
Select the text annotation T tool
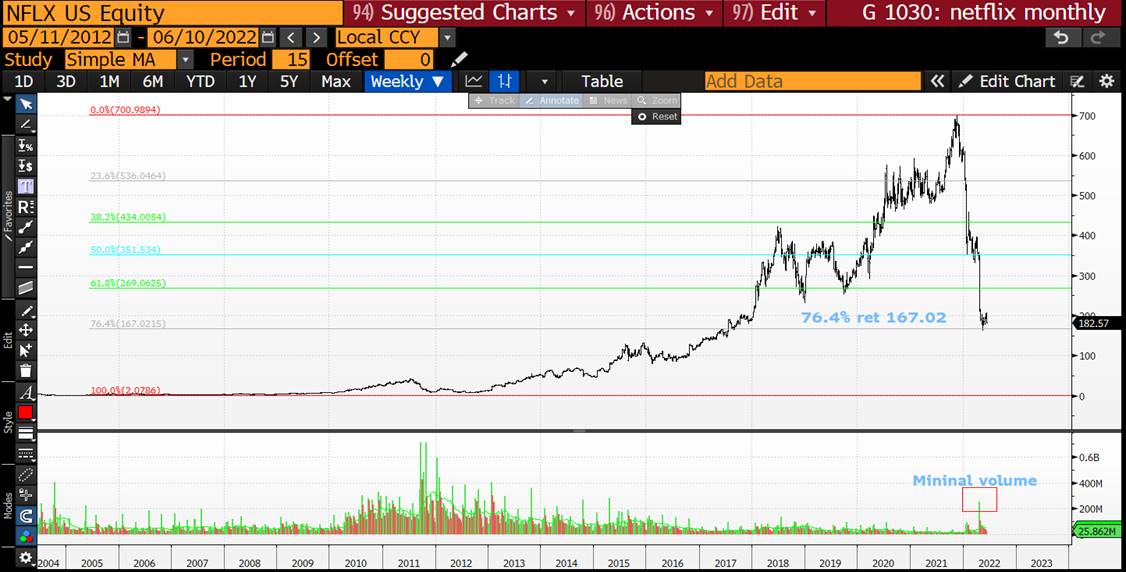tap(26, 187)
